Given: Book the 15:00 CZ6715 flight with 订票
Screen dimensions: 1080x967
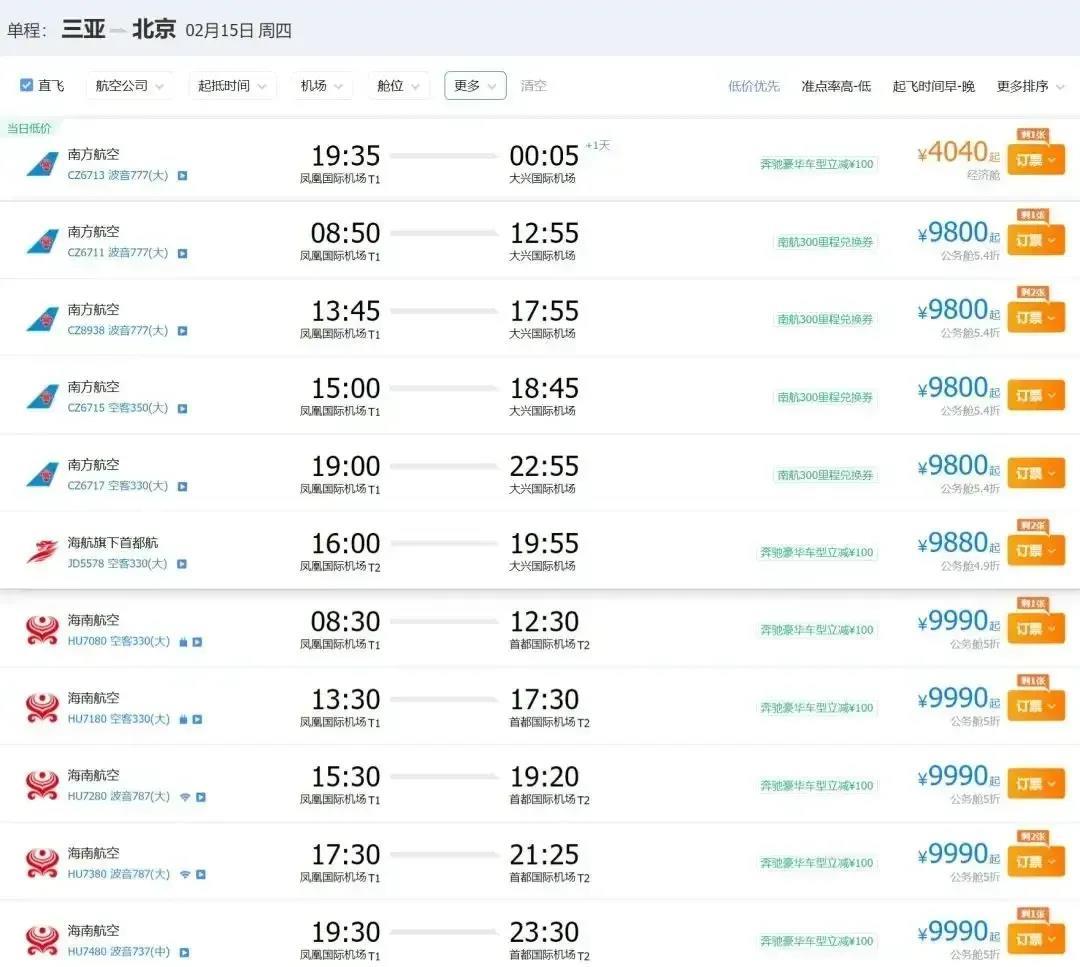Looking at the screenshot, I should tap(1036, 395).
